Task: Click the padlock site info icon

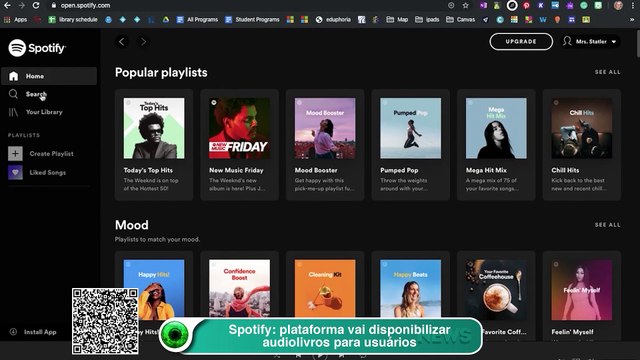Action: pyautogui.click(x=53, y=5)
